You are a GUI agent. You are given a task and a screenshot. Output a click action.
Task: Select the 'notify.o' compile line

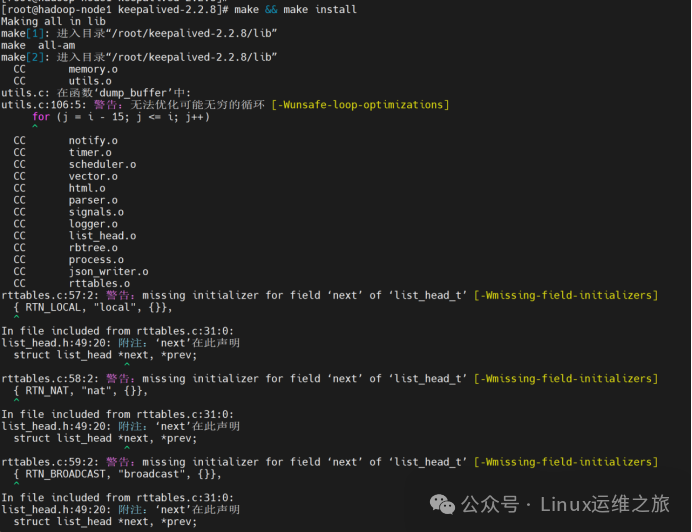(66, 140)
